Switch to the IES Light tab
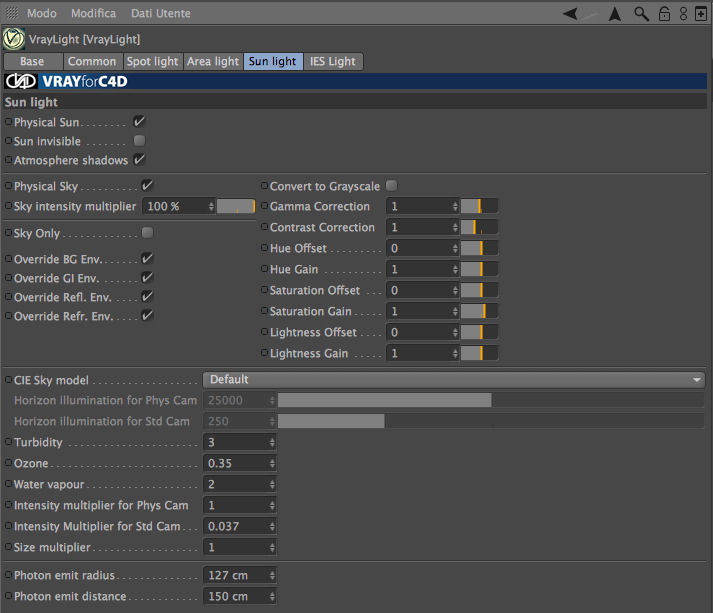The width and height of the screenshot is (713, 613). coord(333,61)
